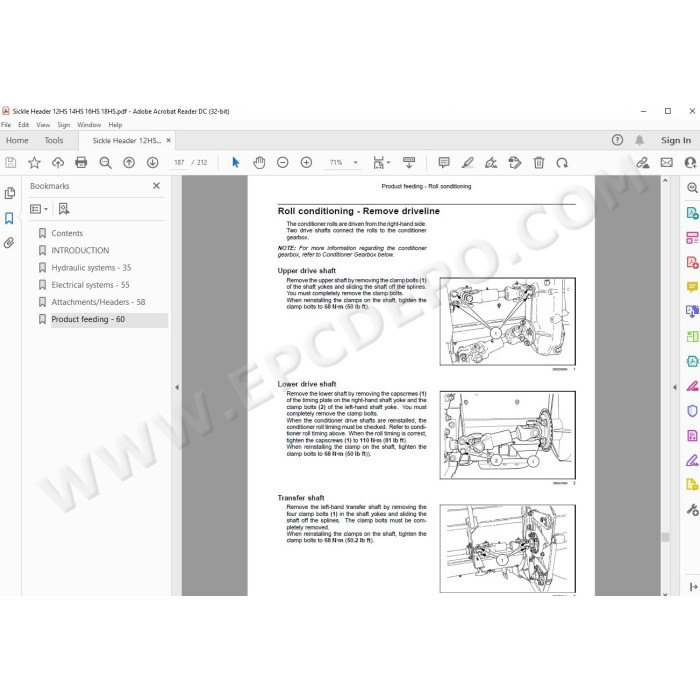
Task: Click the search magnifier at top of right pane
Action: [692, 188]
